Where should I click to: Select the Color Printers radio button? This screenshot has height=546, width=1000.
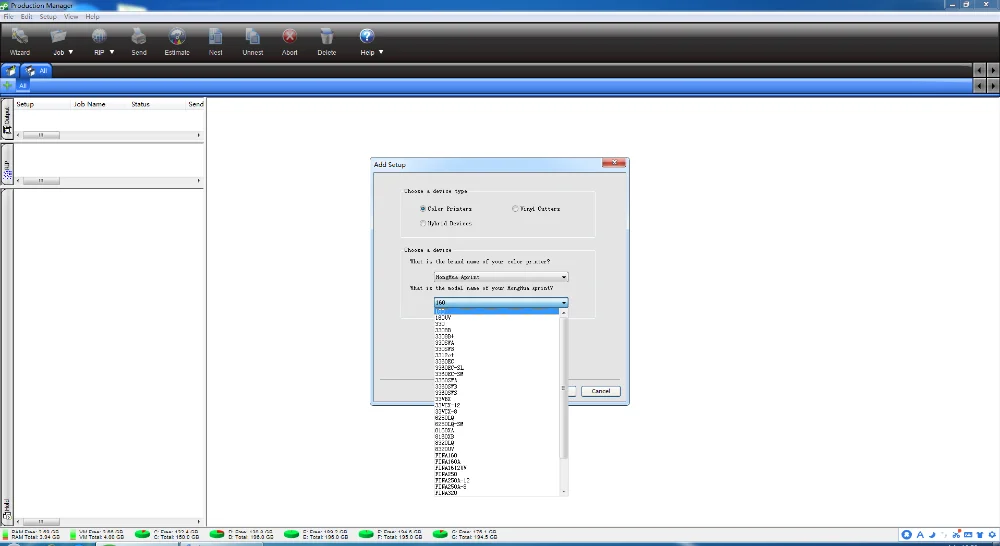(423, 209)
